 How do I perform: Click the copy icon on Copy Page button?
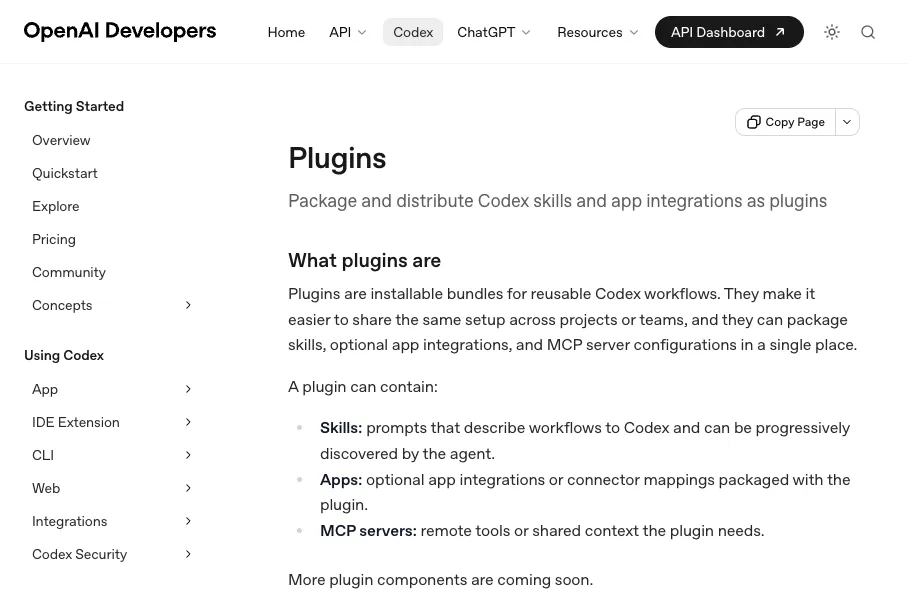coord(754,121)
